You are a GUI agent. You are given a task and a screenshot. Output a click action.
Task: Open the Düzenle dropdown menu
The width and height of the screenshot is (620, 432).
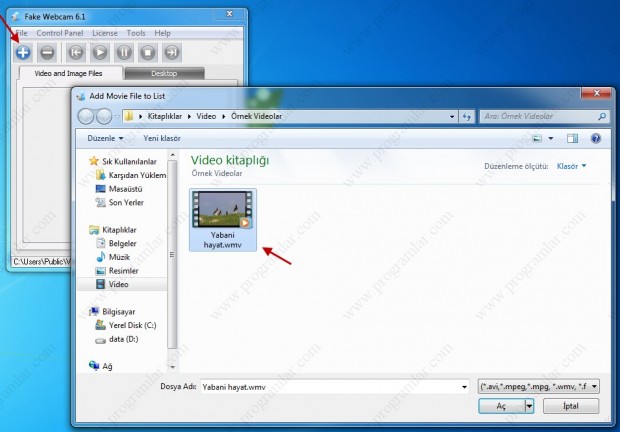pyautogui.click(x=105, y=138)
